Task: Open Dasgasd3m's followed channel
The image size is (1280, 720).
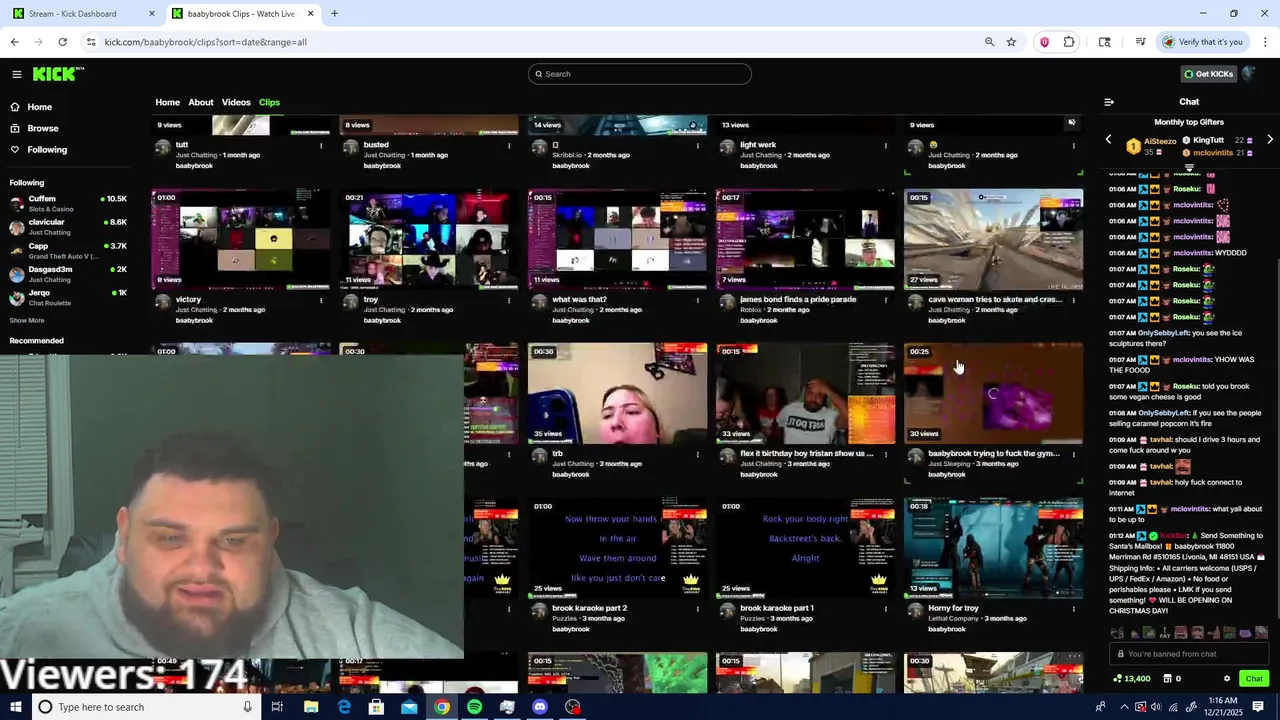Action: point(68,274)
